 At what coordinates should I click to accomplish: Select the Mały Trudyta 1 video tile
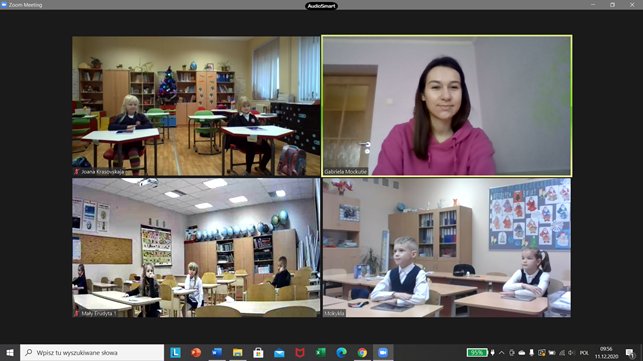(196, 247)
